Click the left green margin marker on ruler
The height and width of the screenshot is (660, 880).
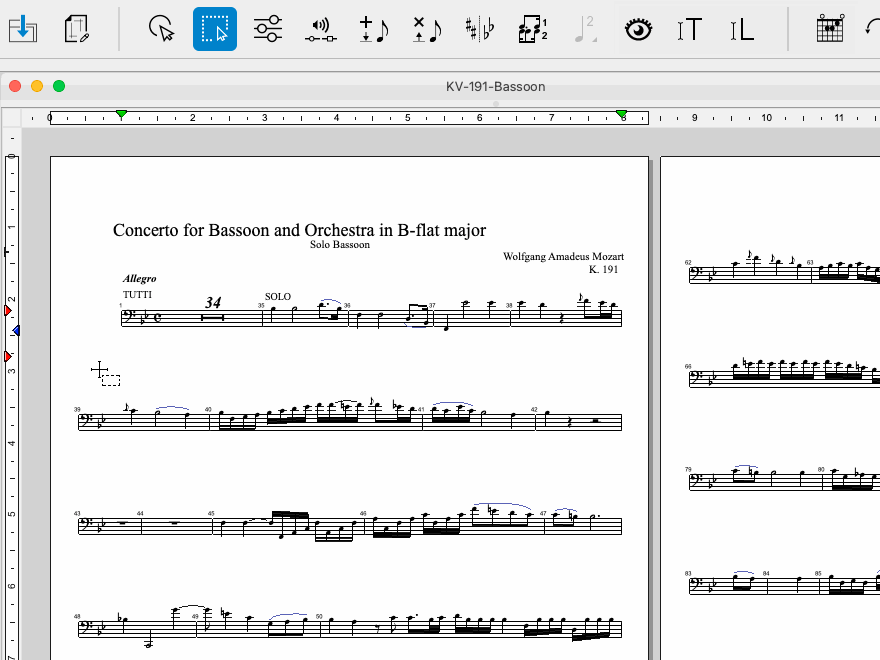[x=121, y=114]
